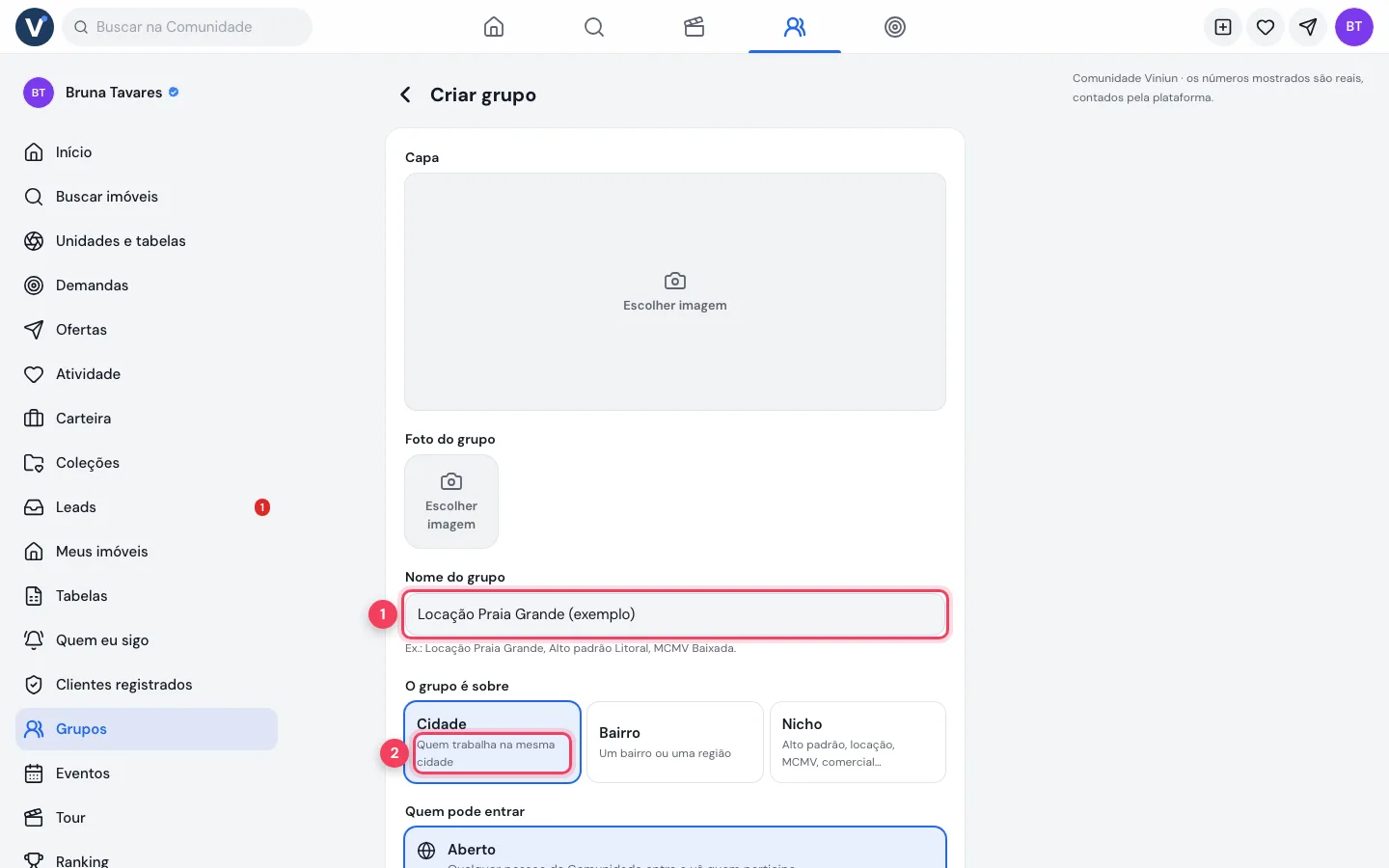
Task: Open Meus imóveis in the sidebar
Action: [x=147, y=552]
